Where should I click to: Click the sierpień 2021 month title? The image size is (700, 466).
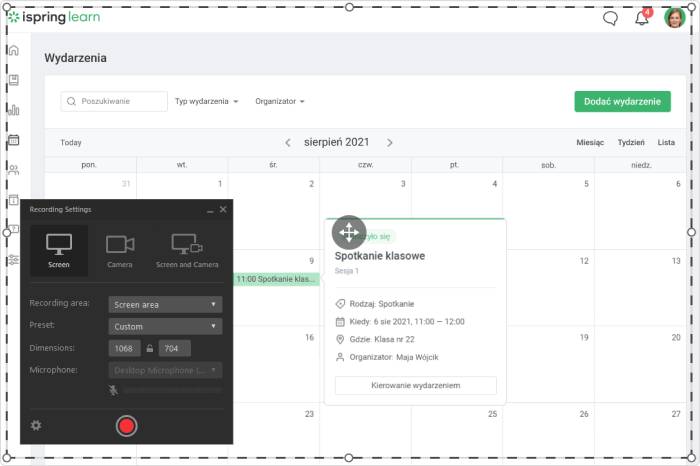pyautogui.click(x=337, y=142)
